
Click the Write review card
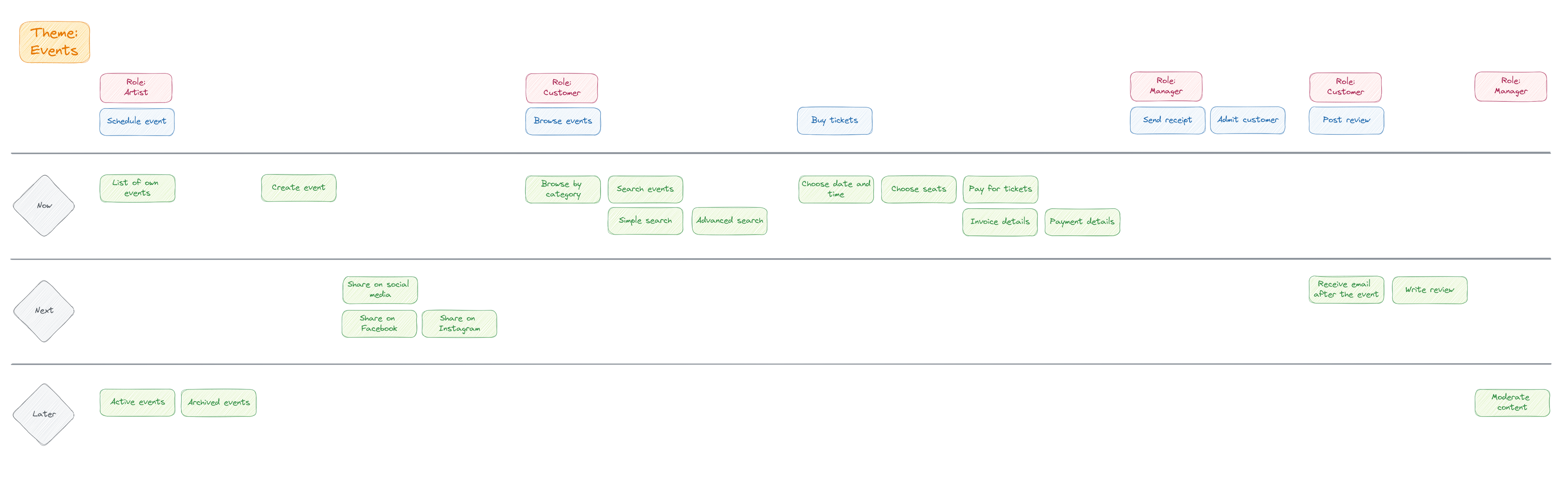[1429, 290]
